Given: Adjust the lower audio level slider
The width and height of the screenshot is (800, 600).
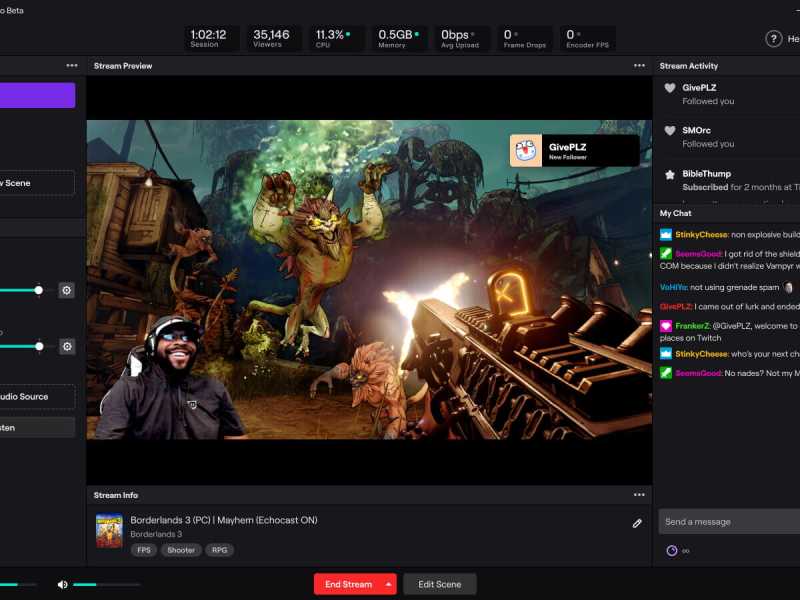Looking at the screenshot, I should point(39,346).
